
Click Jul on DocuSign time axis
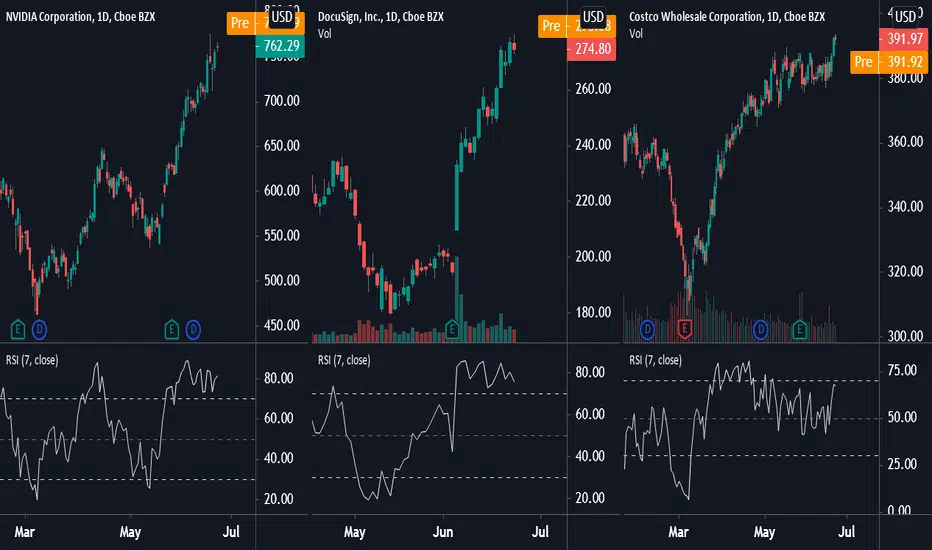[540, 532]
